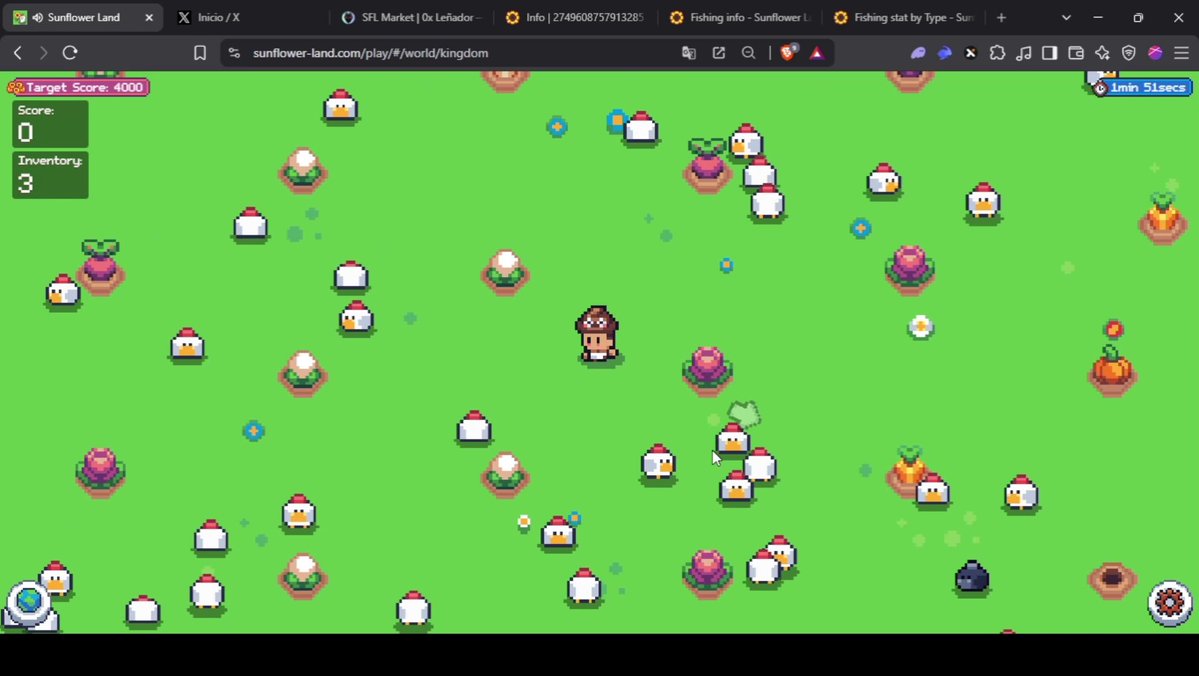This screenshot has width=1199, height=676.
Task: Open the blue rabbit wallet extension
Action: [x=944, y=53]
